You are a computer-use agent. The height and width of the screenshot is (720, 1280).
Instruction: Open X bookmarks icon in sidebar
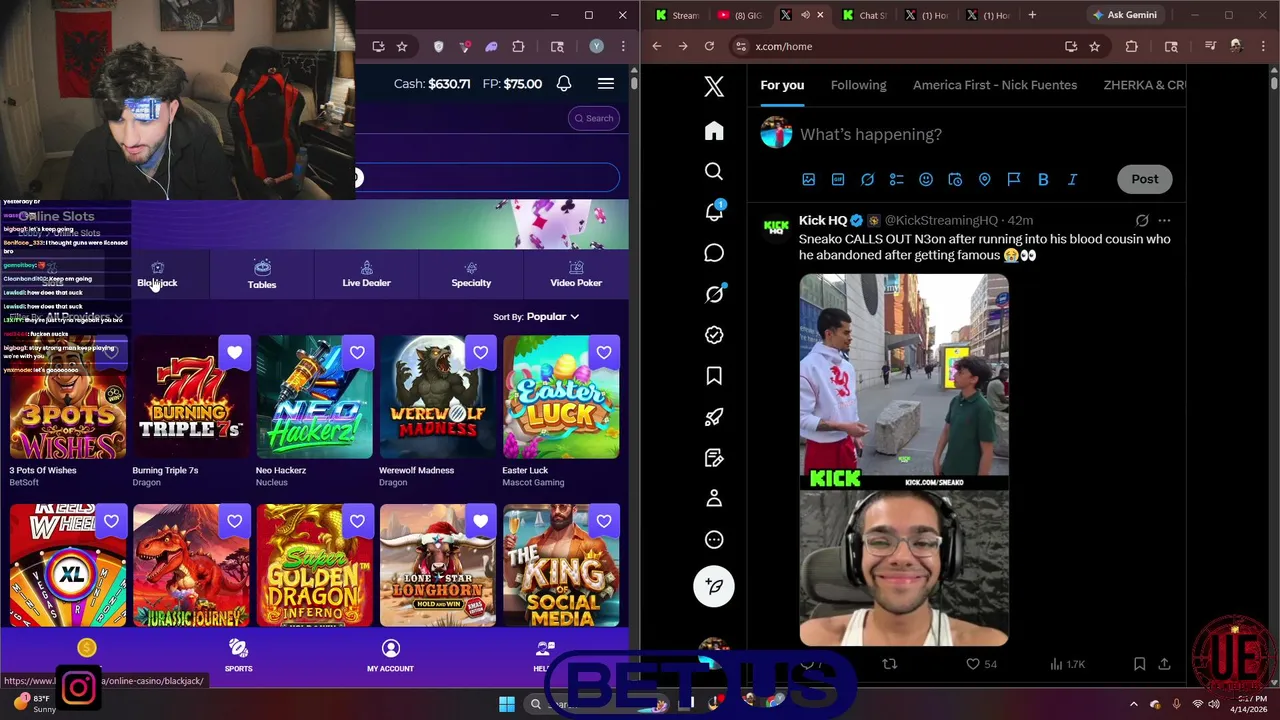(714, 376)
